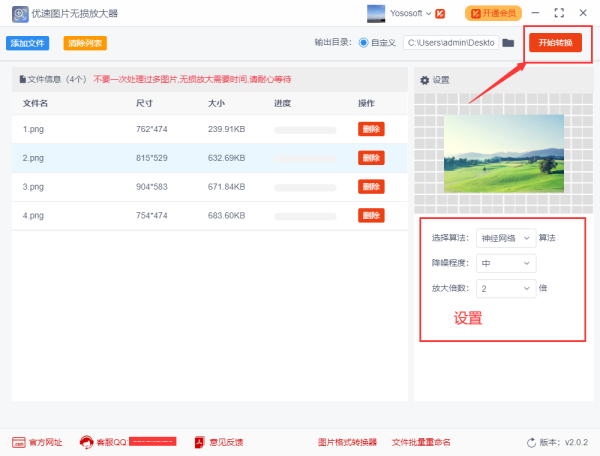
Task: Click the 添加文件 add file button
Action: click(x=28, y=43)
